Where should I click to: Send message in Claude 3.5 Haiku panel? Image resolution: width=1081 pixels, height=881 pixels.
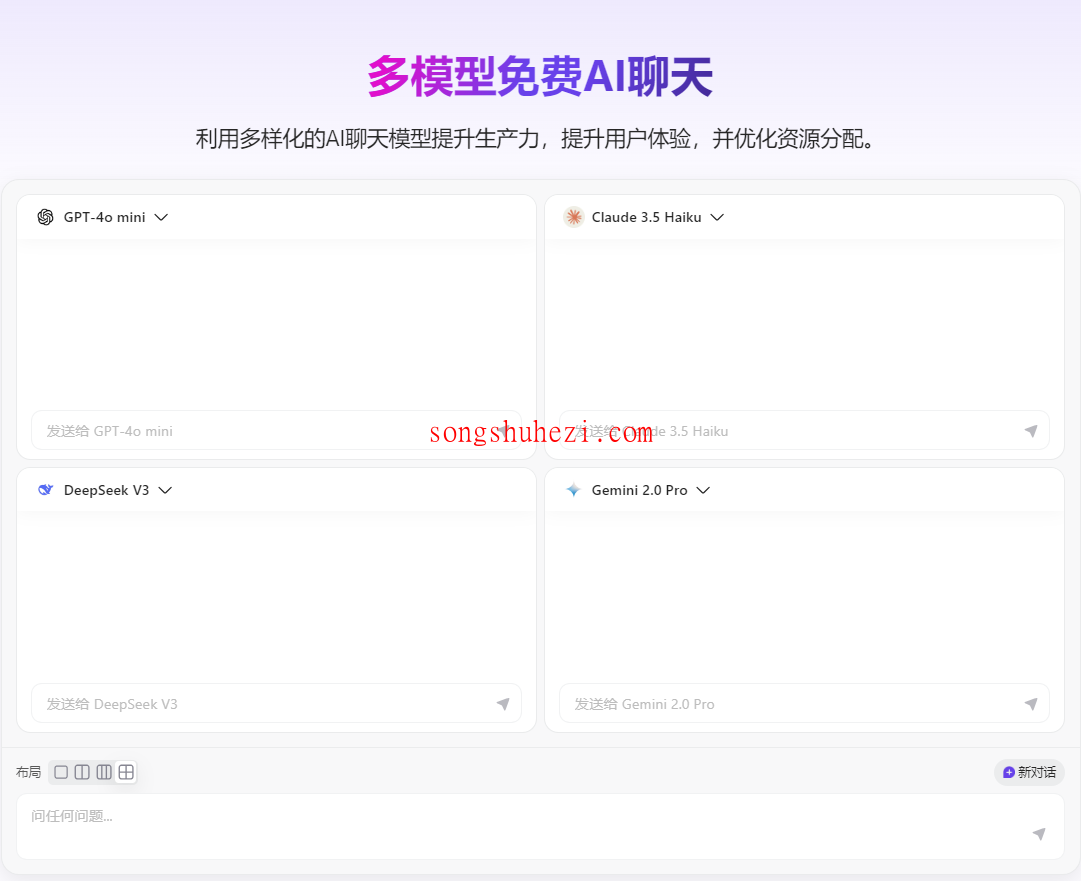click(x=1031, y=431)
